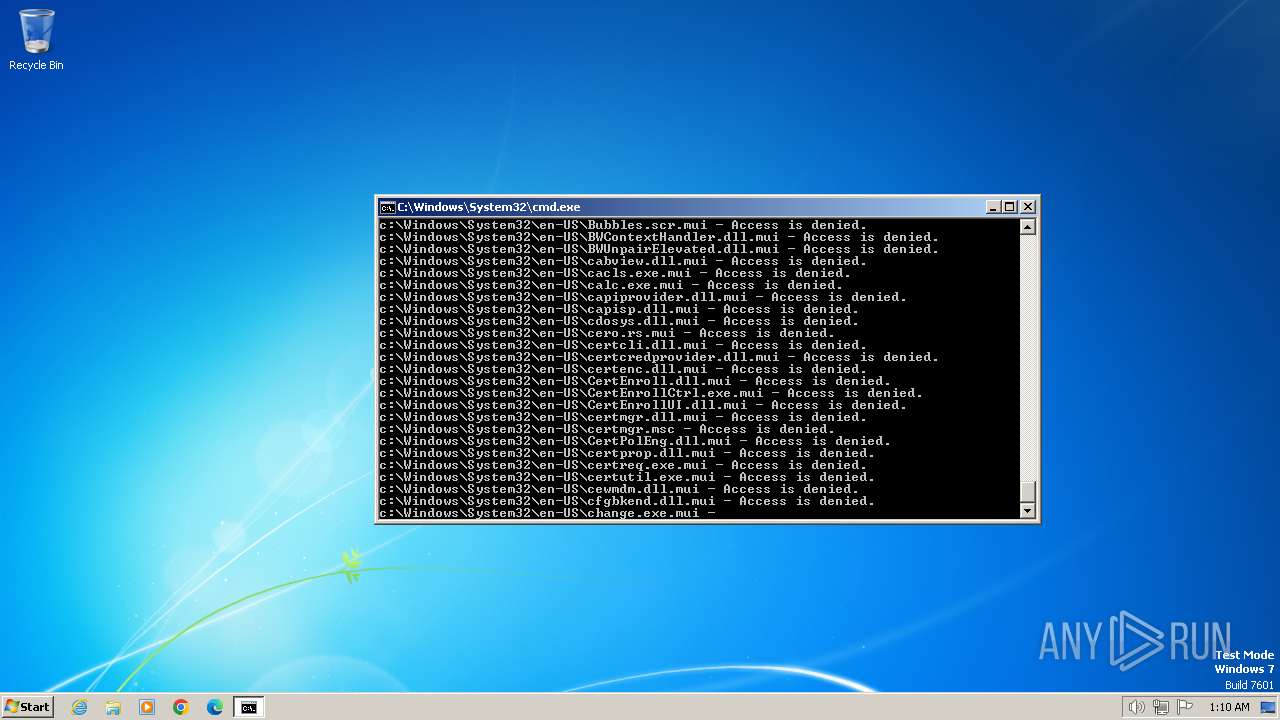This screenshot has height=720, width=1280.
Task: Click the change.exe.mui output line
Action: (548, 513)
